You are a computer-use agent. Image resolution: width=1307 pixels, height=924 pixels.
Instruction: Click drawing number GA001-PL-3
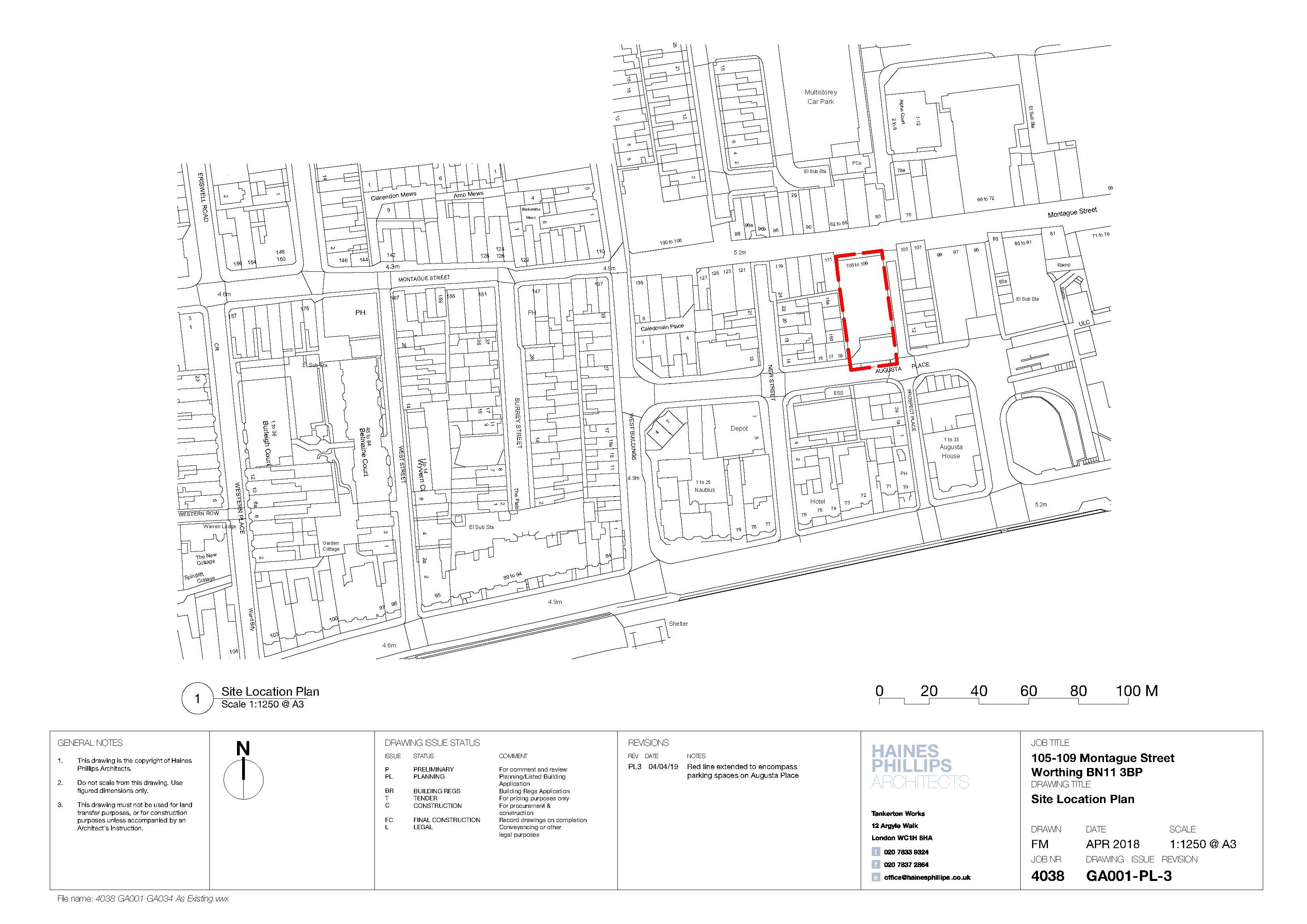coord(1128,876)
